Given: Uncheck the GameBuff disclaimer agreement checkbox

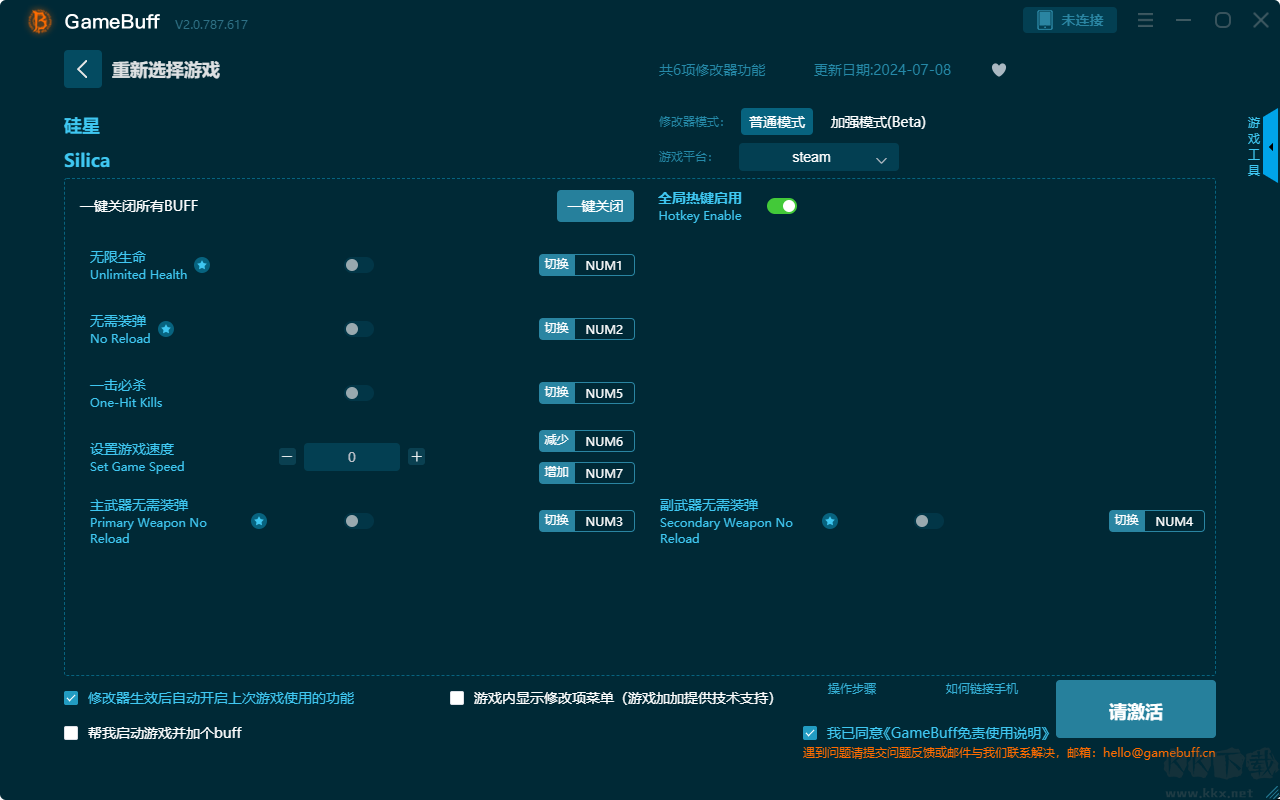Looking at the screenshot, I should click(x=810, y=733).
